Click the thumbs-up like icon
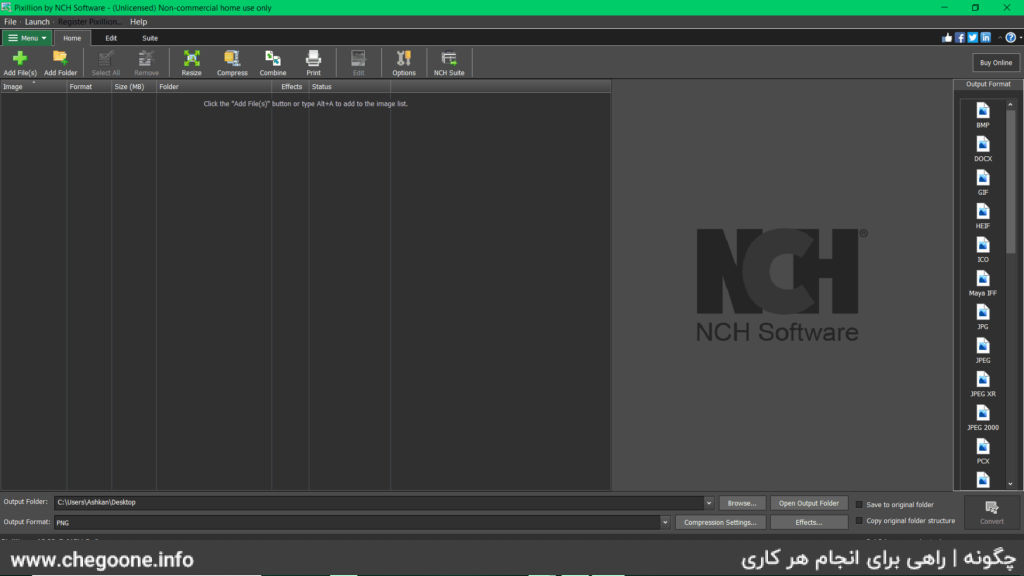 pos(947,38)
